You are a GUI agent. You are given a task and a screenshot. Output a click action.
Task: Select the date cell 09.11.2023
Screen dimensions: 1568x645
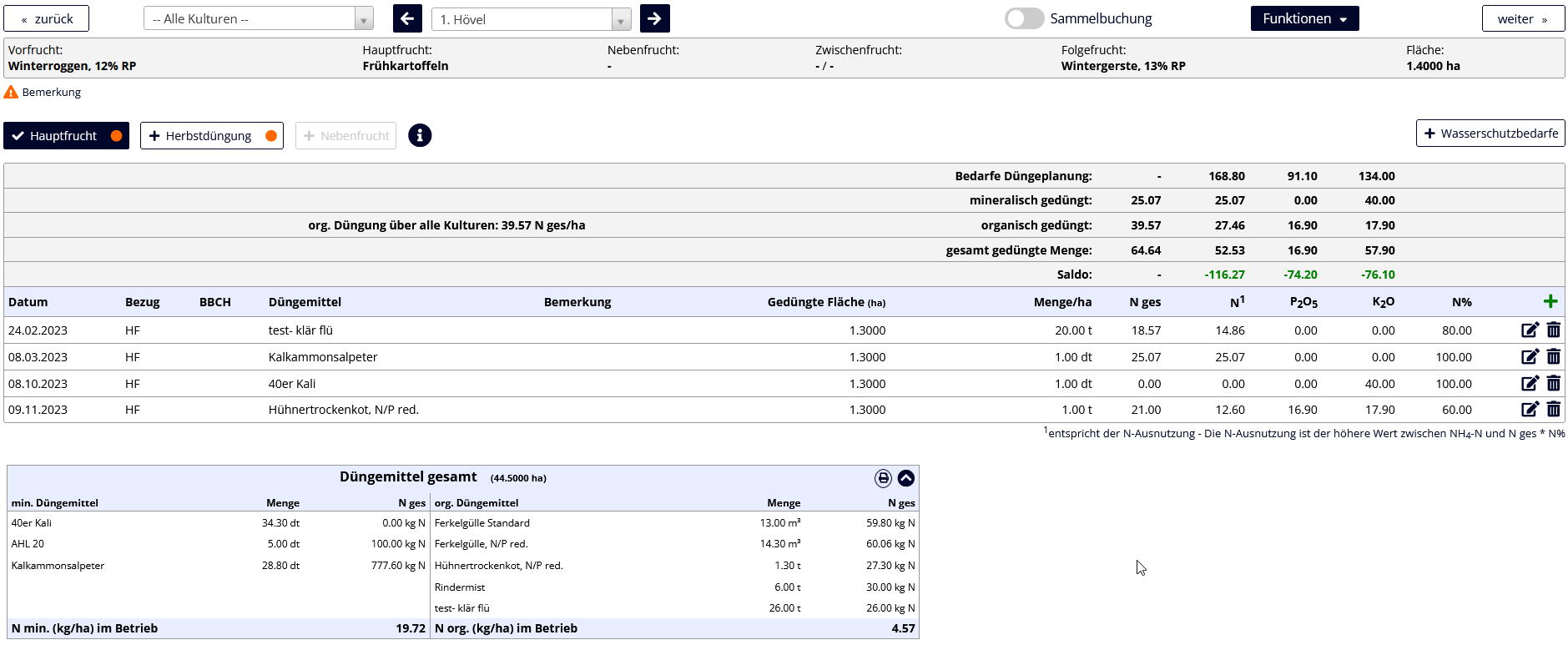point(38,410)
